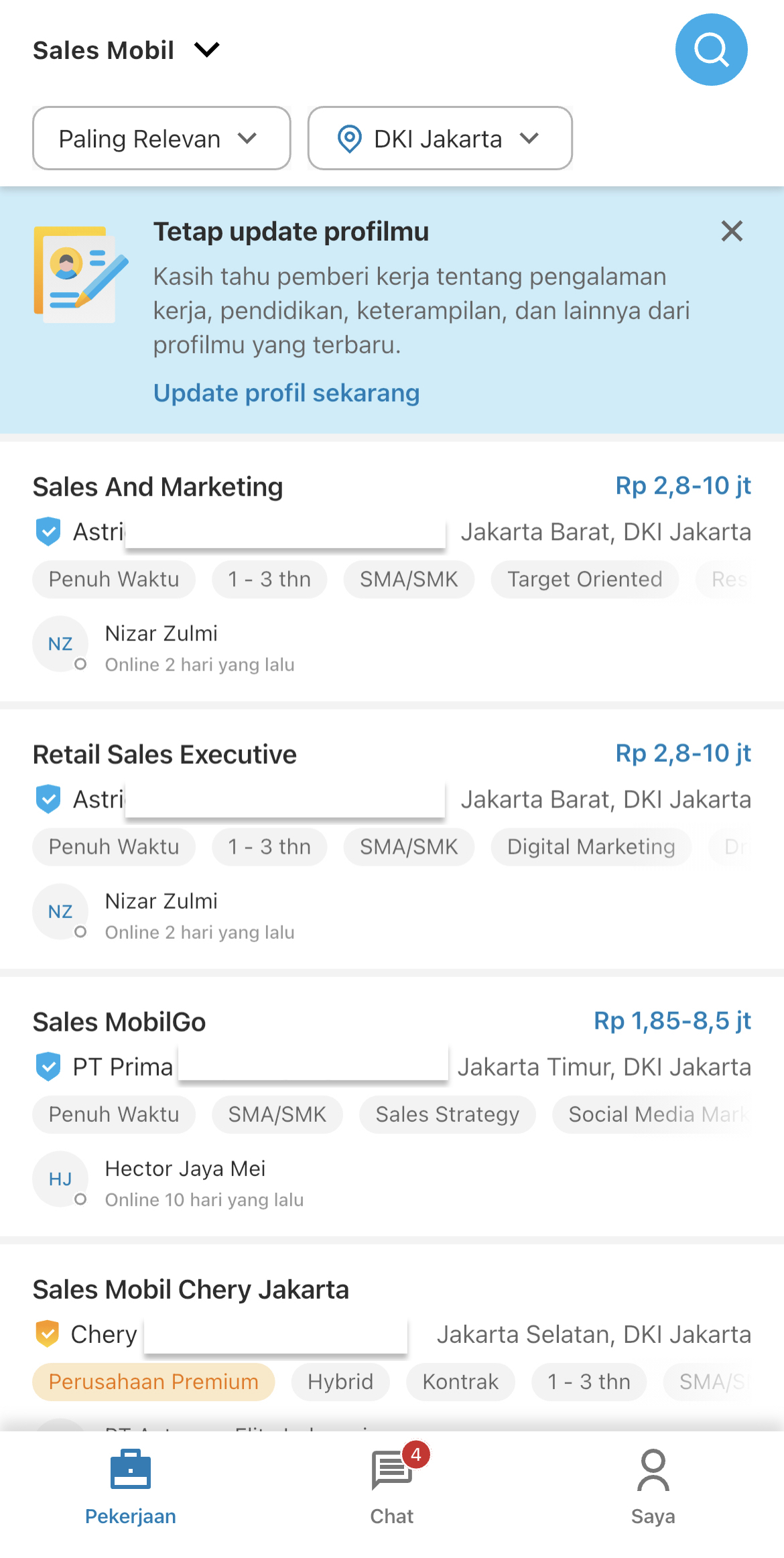Tap the blue search icon
The width and height of the screenshot is (784, 1558).
[711, 50]
